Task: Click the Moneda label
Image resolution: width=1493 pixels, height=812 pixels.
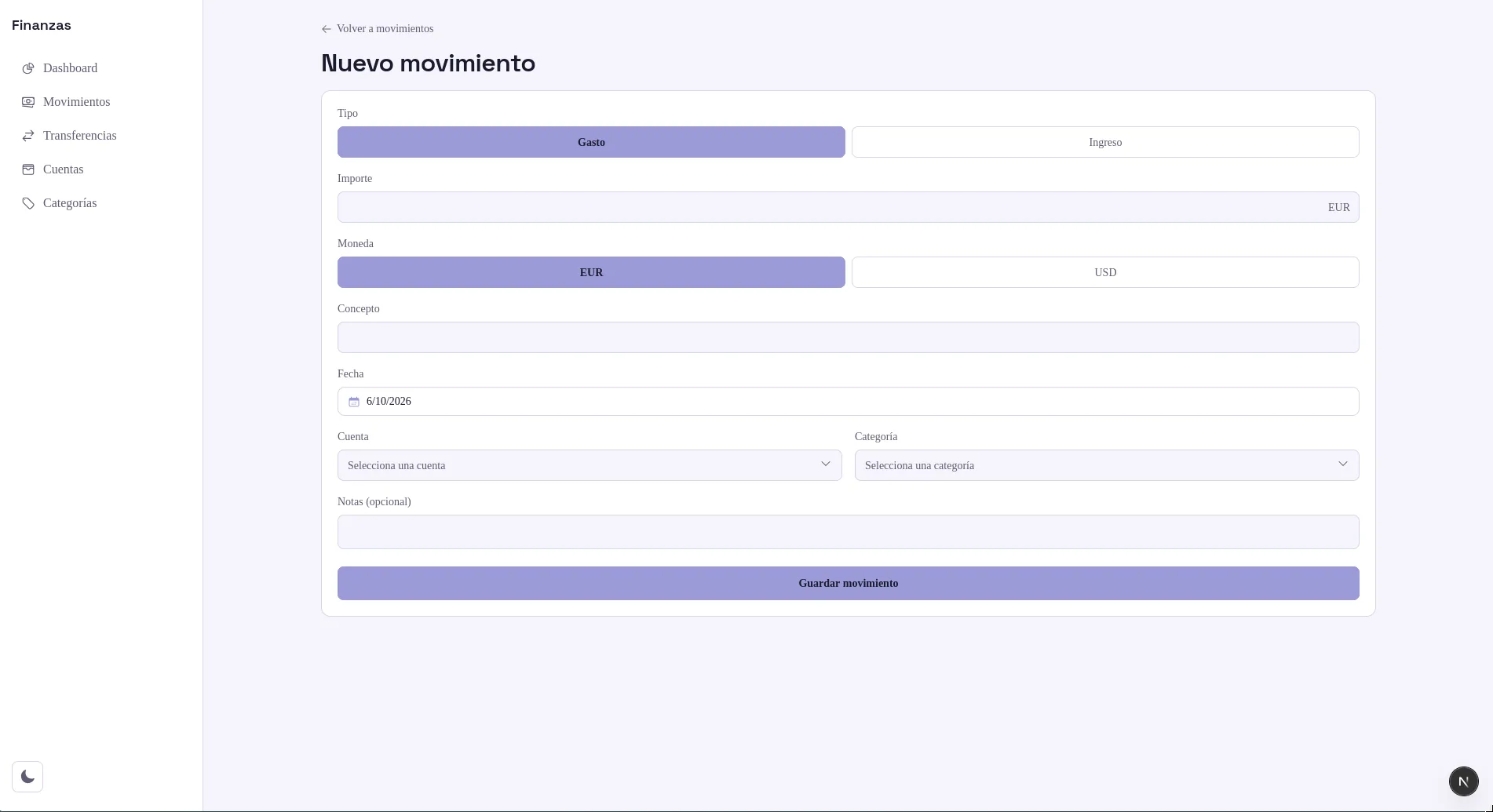Action: click(x=356, y=244)
